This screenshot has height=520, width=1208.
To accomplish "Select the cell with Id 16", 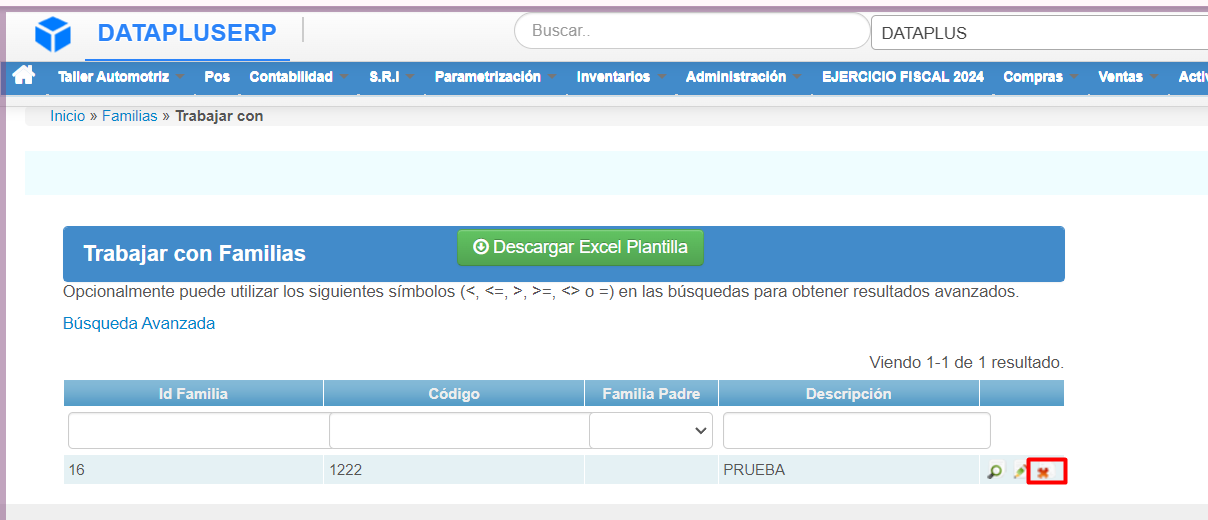I will click(x=193, y=470).
